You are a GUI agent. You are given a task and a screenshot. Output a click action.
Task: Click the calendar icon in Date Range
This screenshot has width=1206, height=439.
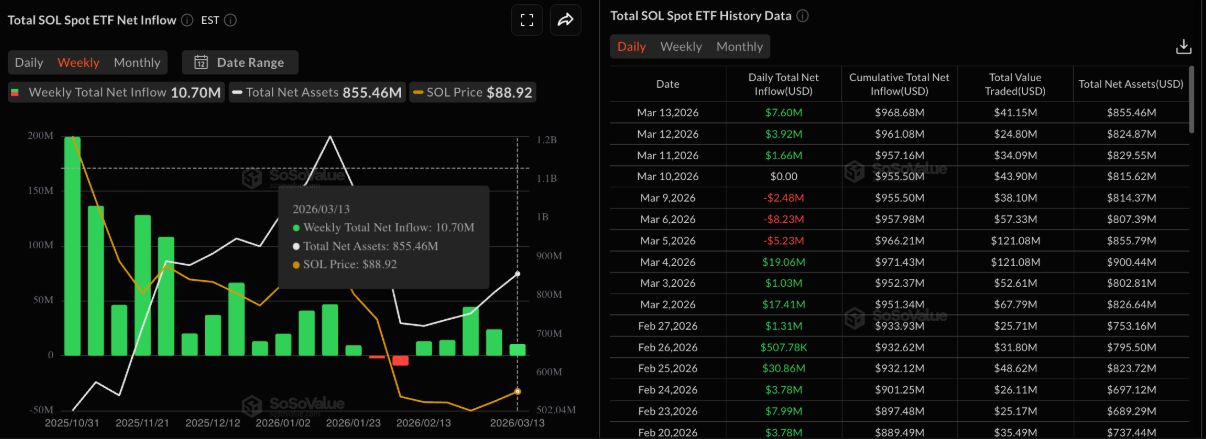201,62
